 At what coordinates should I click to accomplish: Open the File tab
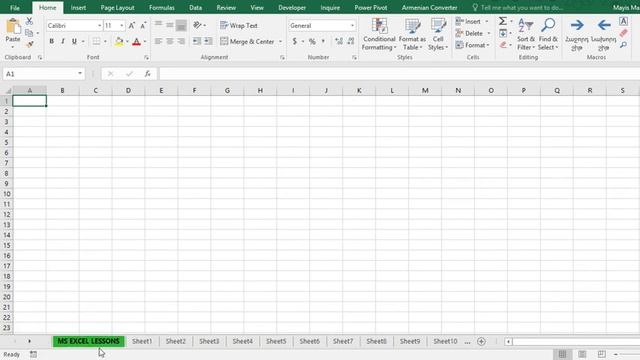coord(15,8)
